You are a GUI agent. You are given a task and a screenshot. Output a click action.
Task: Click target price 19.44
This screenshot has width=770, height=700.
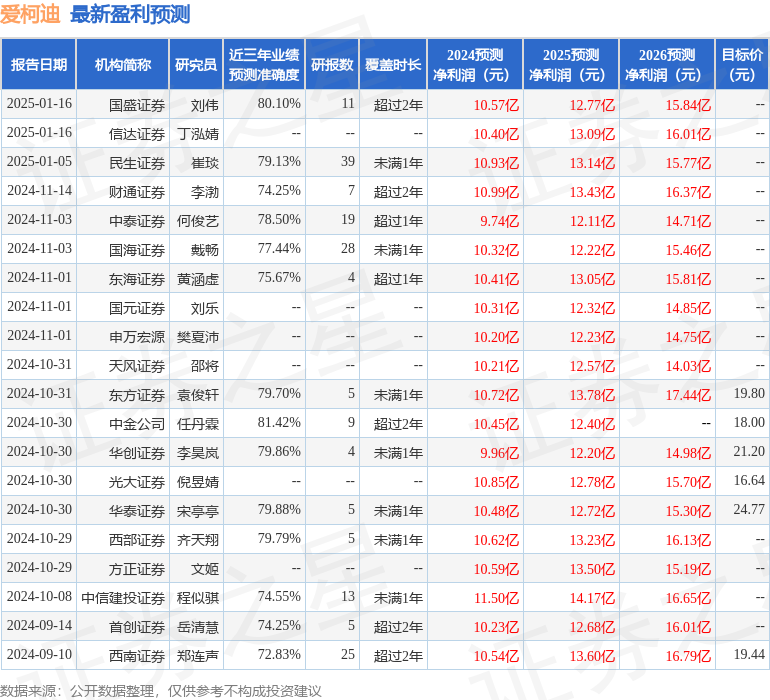[x=749, y=654]
